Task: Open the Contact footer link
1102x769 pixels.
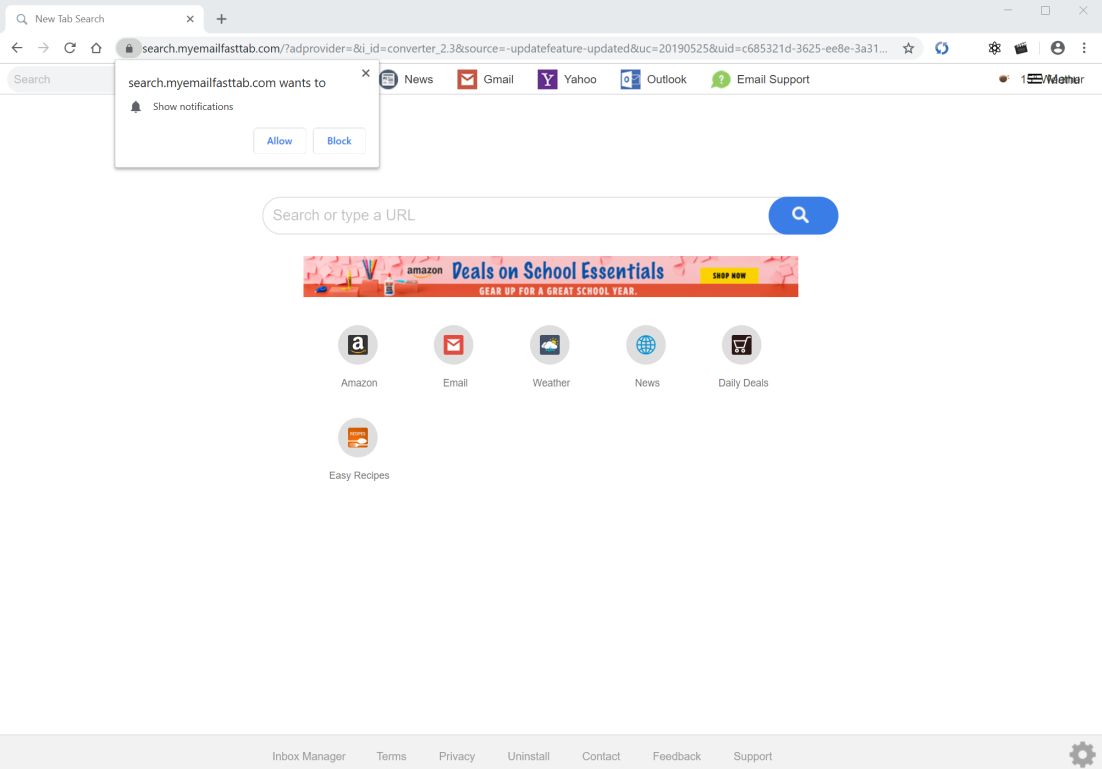Action: [x=601, y=756]
